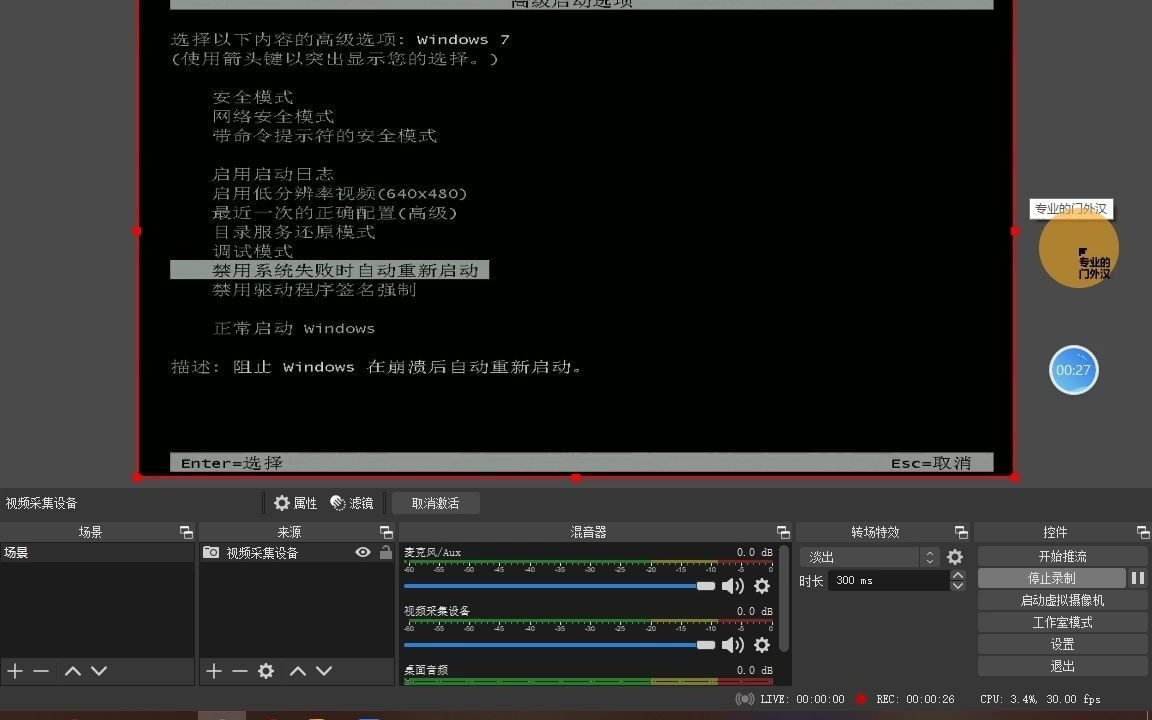1152x720 pixels.
Task: Pause recording with the pause icon
Action: (x=1138, y=577)
